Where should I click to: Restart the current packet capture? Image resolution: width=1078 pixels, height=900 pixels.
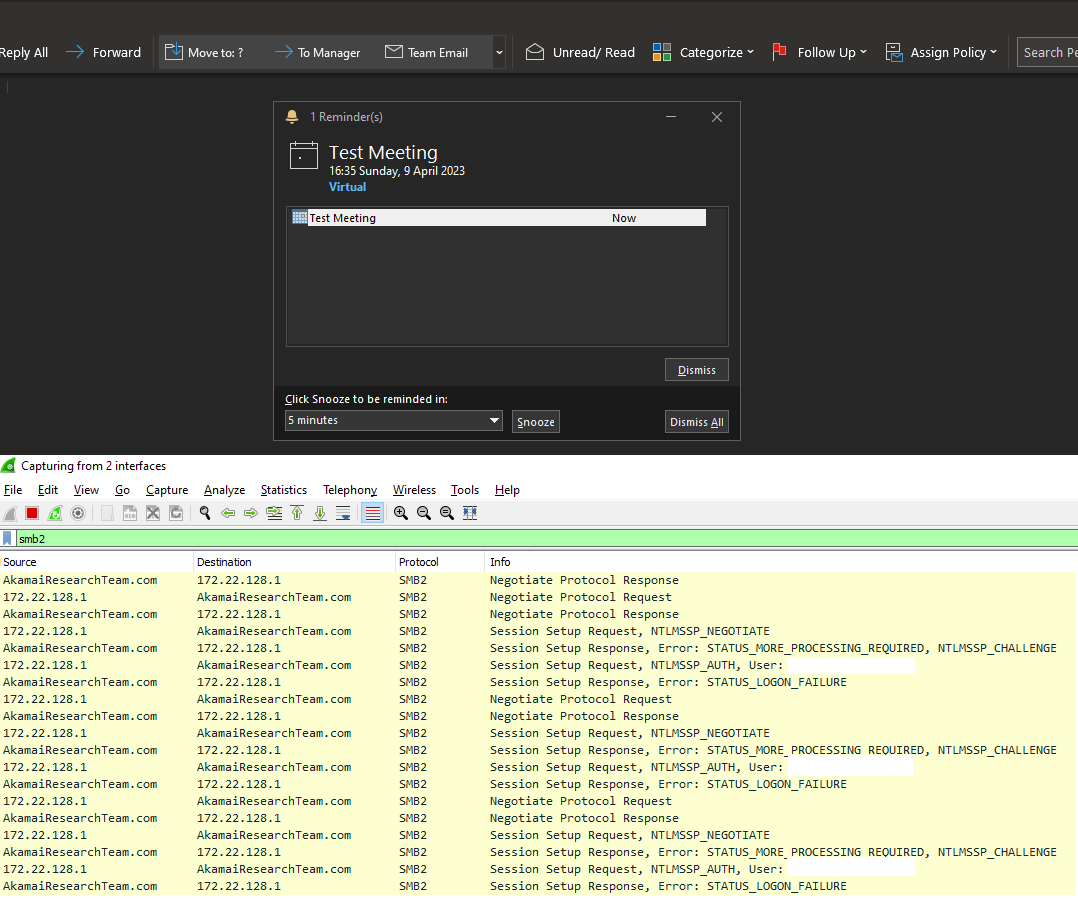(55, 513)
